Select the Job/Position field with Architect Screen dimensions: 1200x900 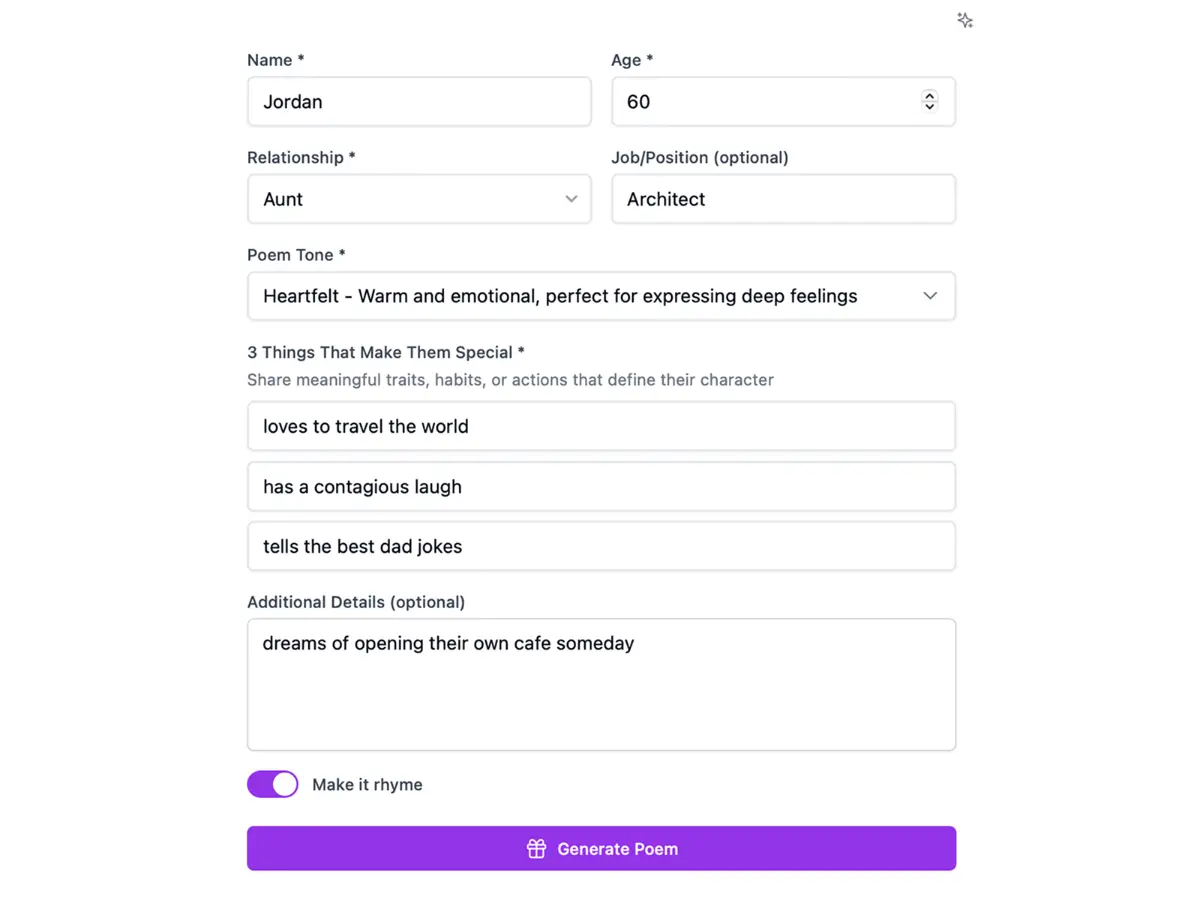[x=783, y=199]
